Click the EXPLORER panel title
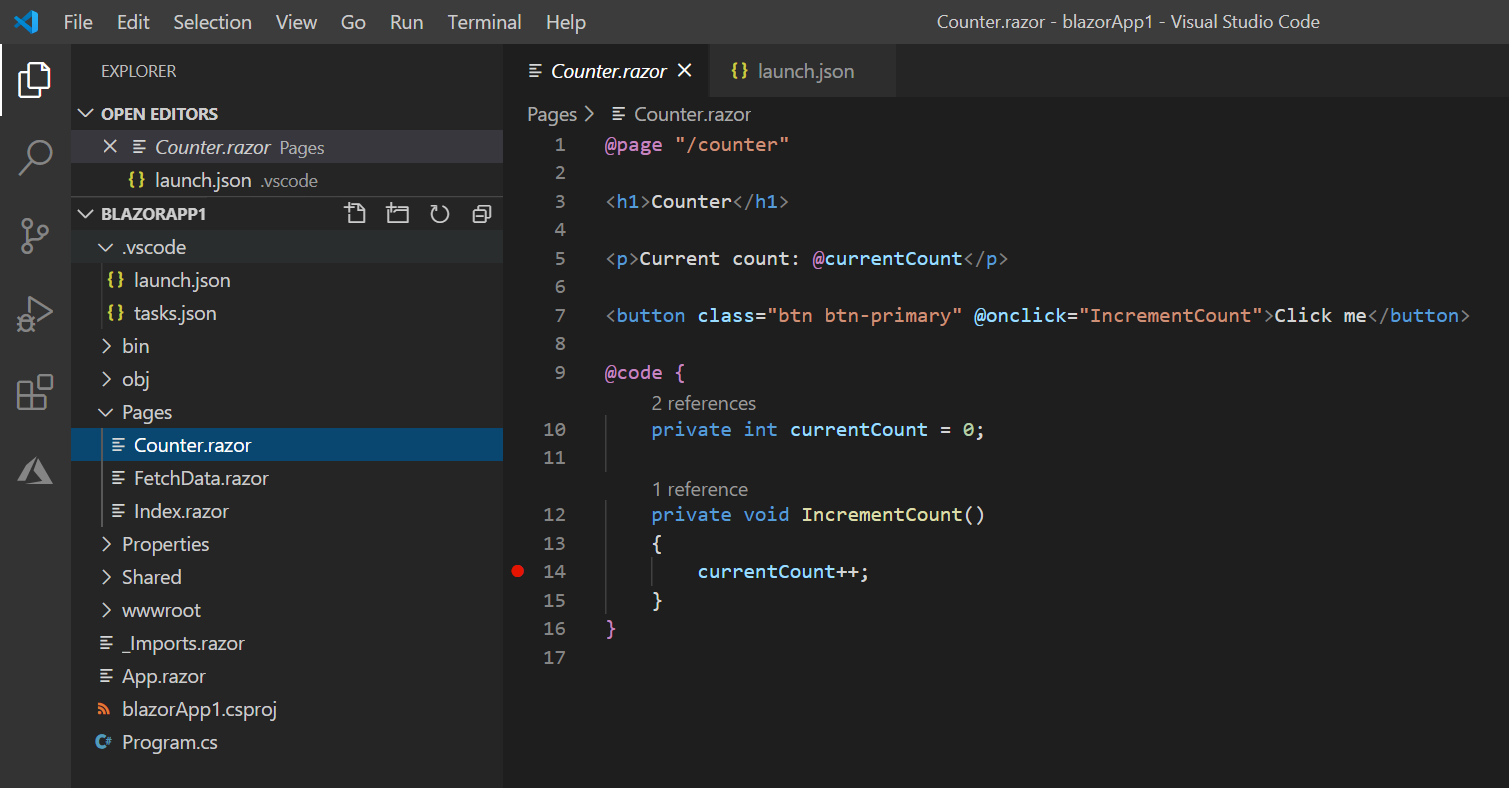Image resolution: width=1509 pixels, height=788 pixels. coord(138,71)
